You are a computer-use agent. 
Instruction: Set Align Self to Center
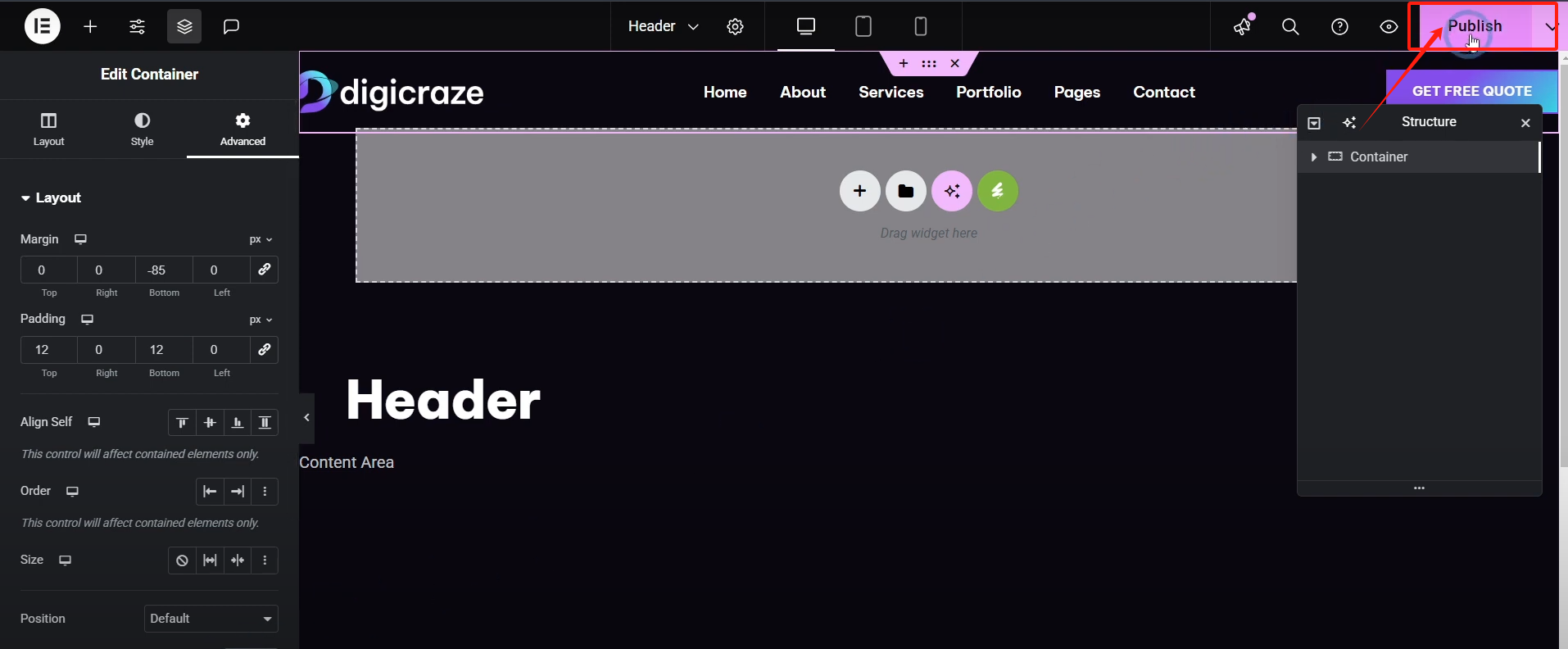click(x=210, y=422)
